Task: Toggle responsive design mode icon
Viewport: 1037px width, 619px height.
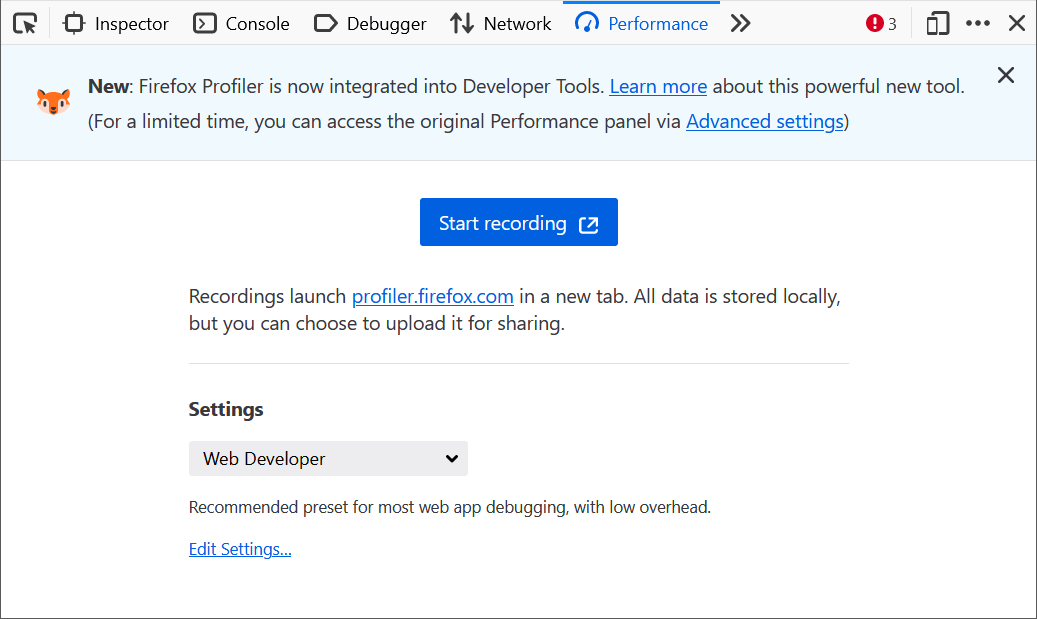Action: (x=938, y=24)
